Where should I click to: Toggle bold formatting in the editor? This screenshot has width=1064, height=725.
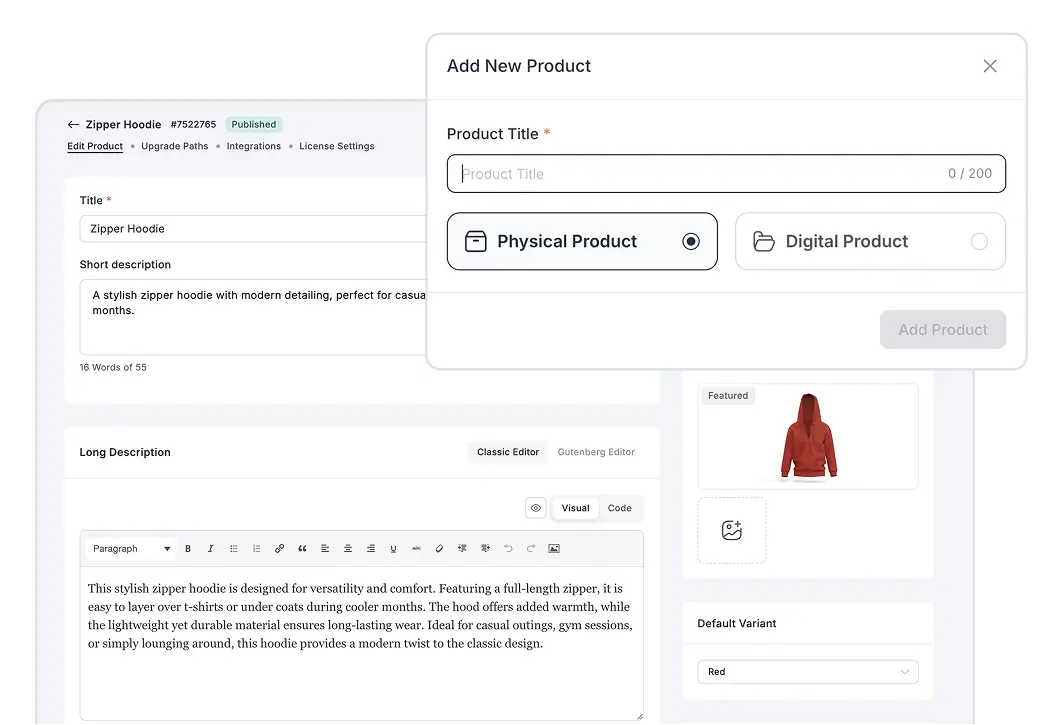[x=188, y=548]
